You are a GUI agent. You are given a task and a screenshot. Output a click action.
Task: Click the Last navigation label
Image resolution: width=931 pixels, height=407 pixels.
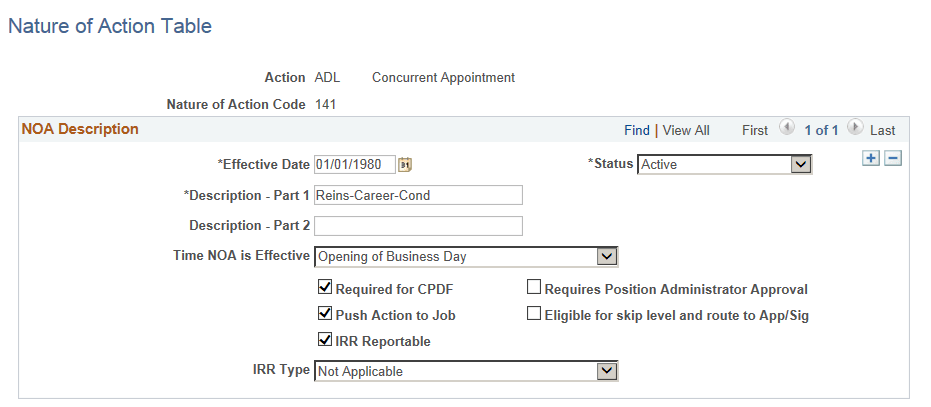882,130
